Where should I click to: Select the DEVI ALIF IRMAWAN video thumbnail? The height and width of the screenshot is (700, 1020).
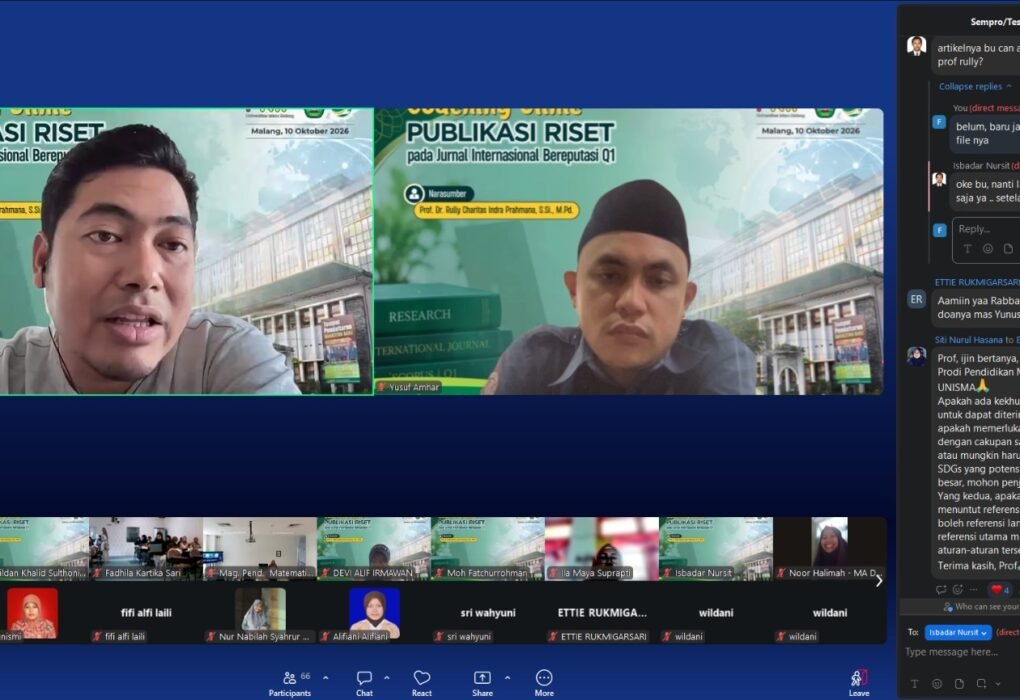(373, 548)
